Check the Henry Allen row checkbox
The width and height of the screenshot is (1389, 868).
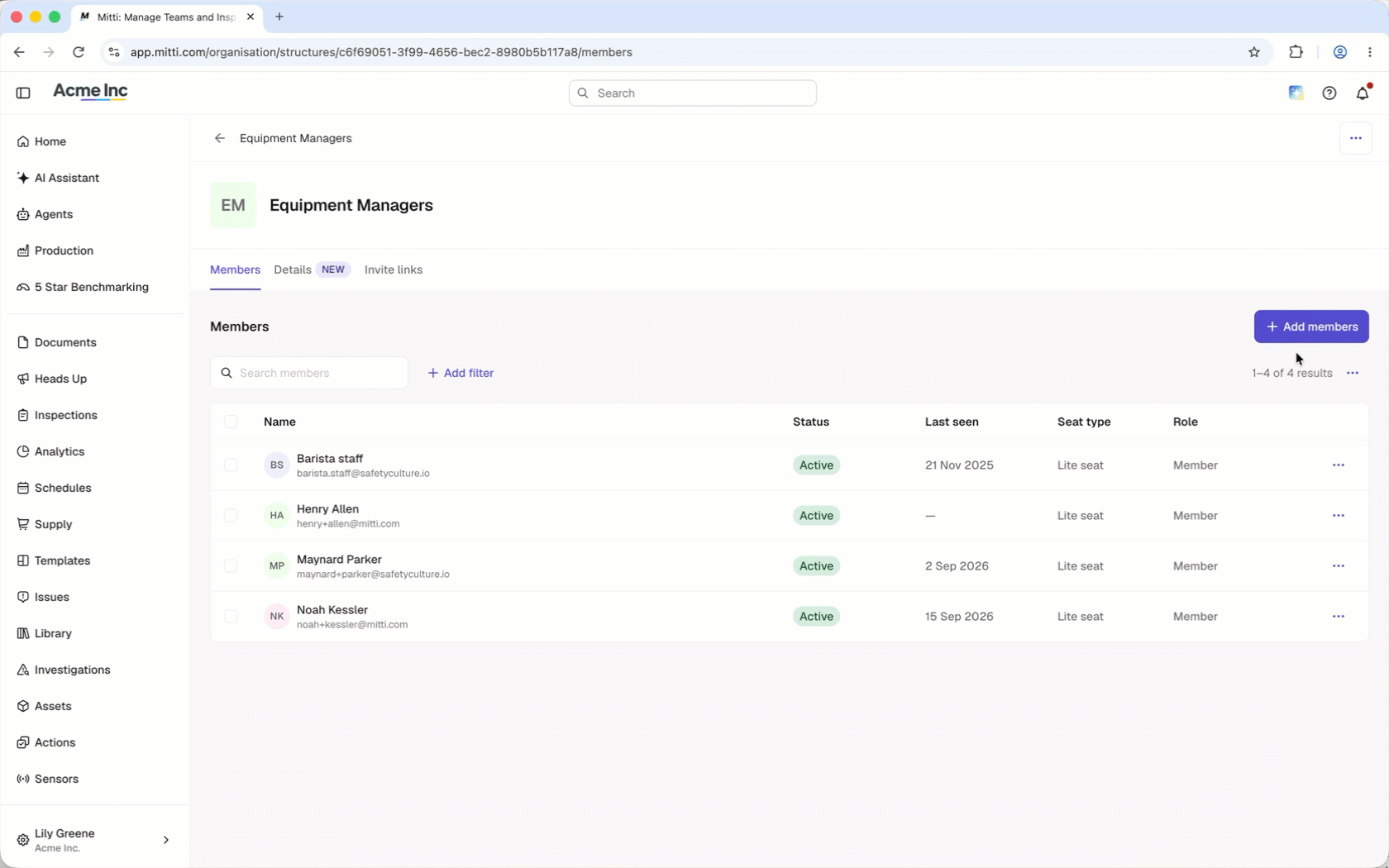[x=231, y=516]
